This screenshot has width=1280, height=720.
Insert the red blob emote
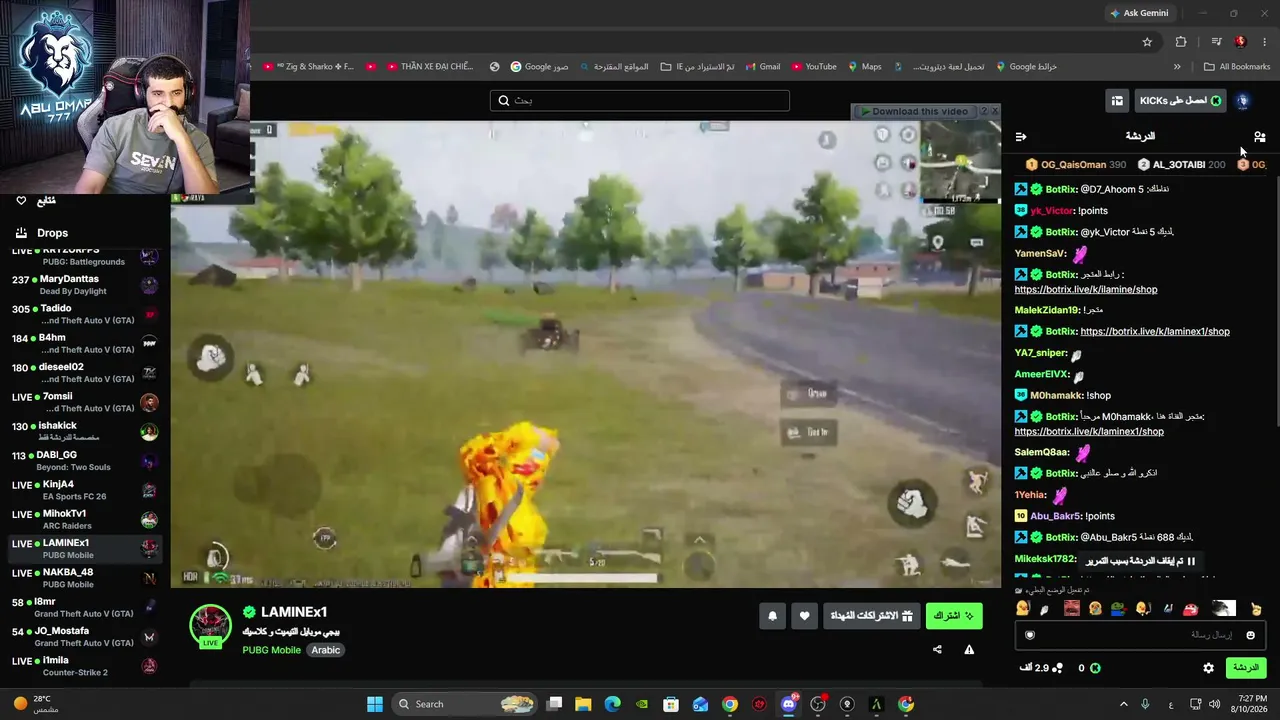coord(1190,608)
